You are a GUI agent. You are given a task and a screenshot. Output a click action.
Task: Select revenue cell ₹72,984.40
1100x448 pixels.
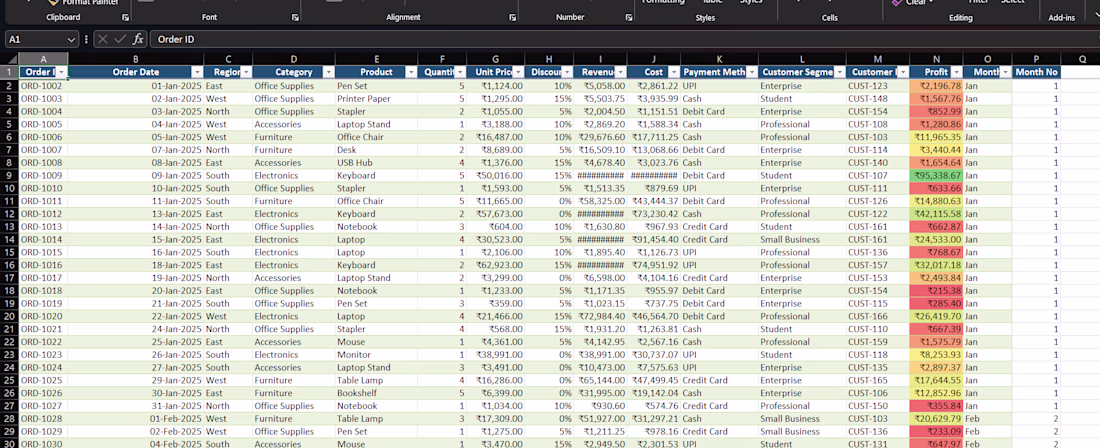(601, 316)
